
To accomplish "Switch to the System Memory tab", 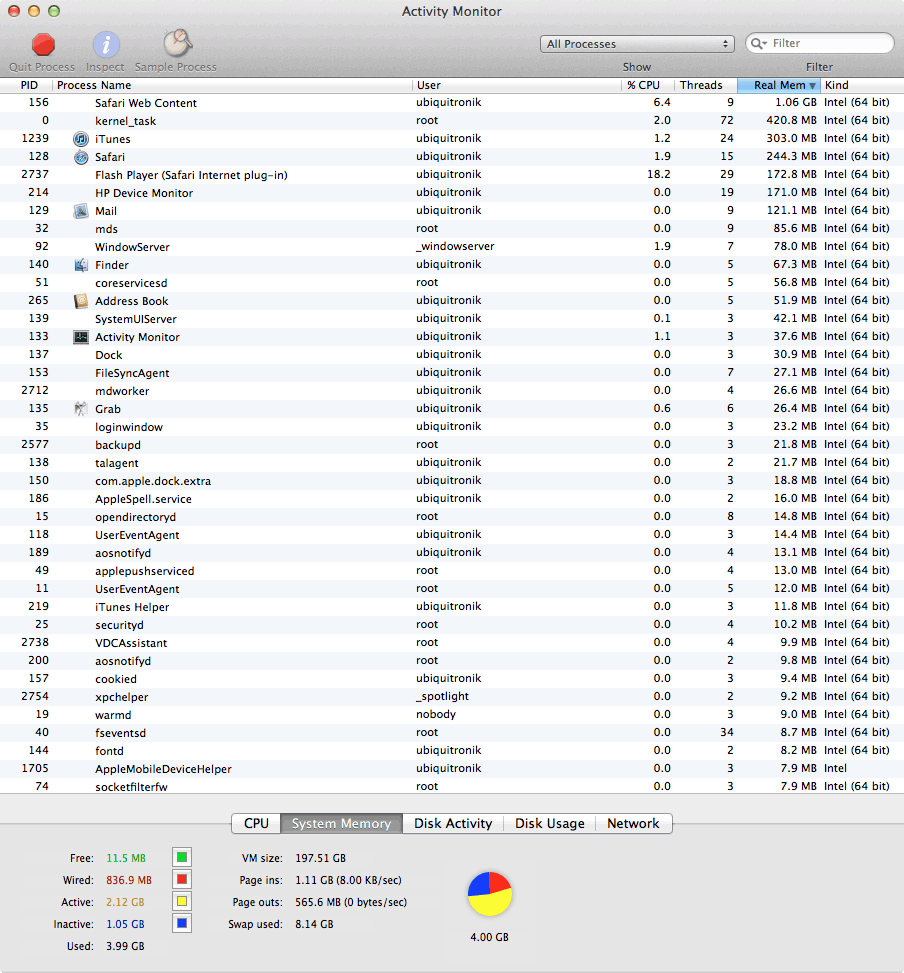I will 341,823.
